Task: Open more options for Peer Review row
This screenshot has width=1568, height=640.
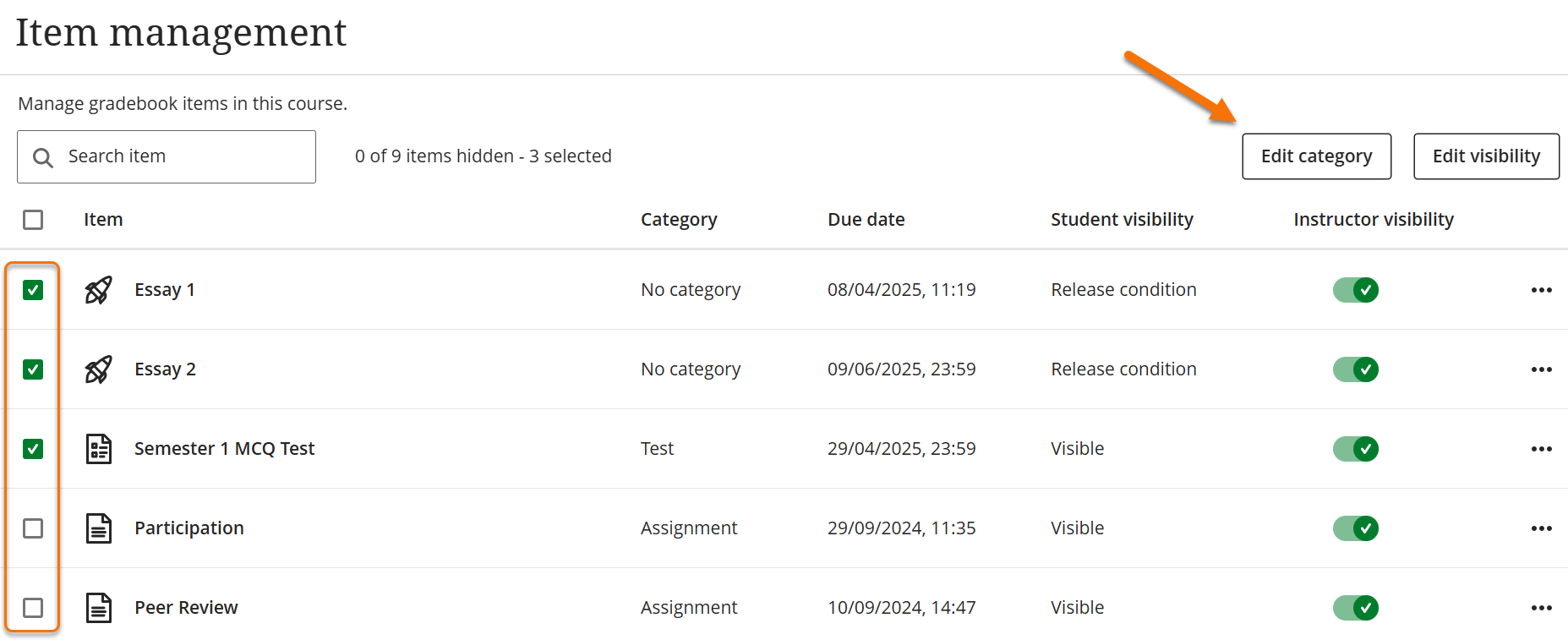Action: click(x=1541, y=608)
